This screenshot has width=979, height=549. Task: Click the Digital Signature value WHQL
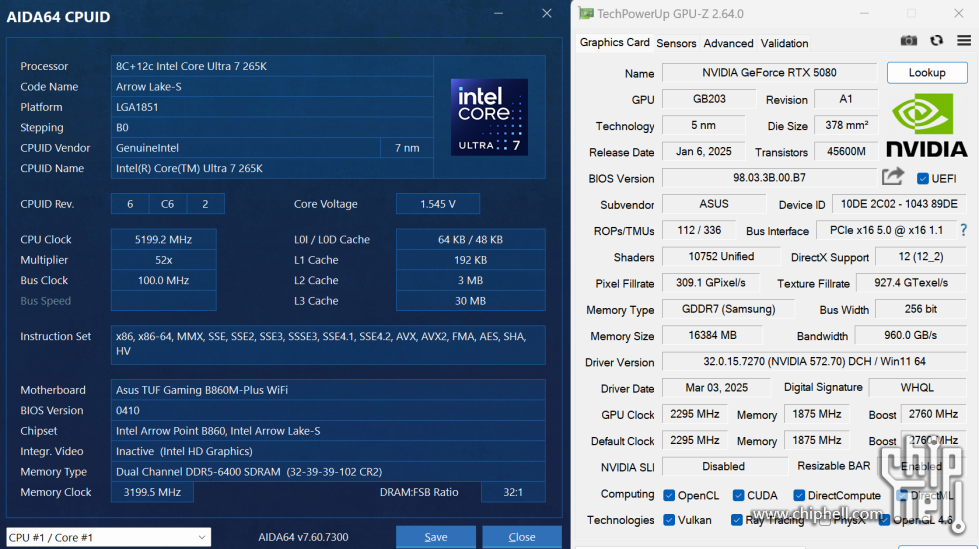(917, 387)
